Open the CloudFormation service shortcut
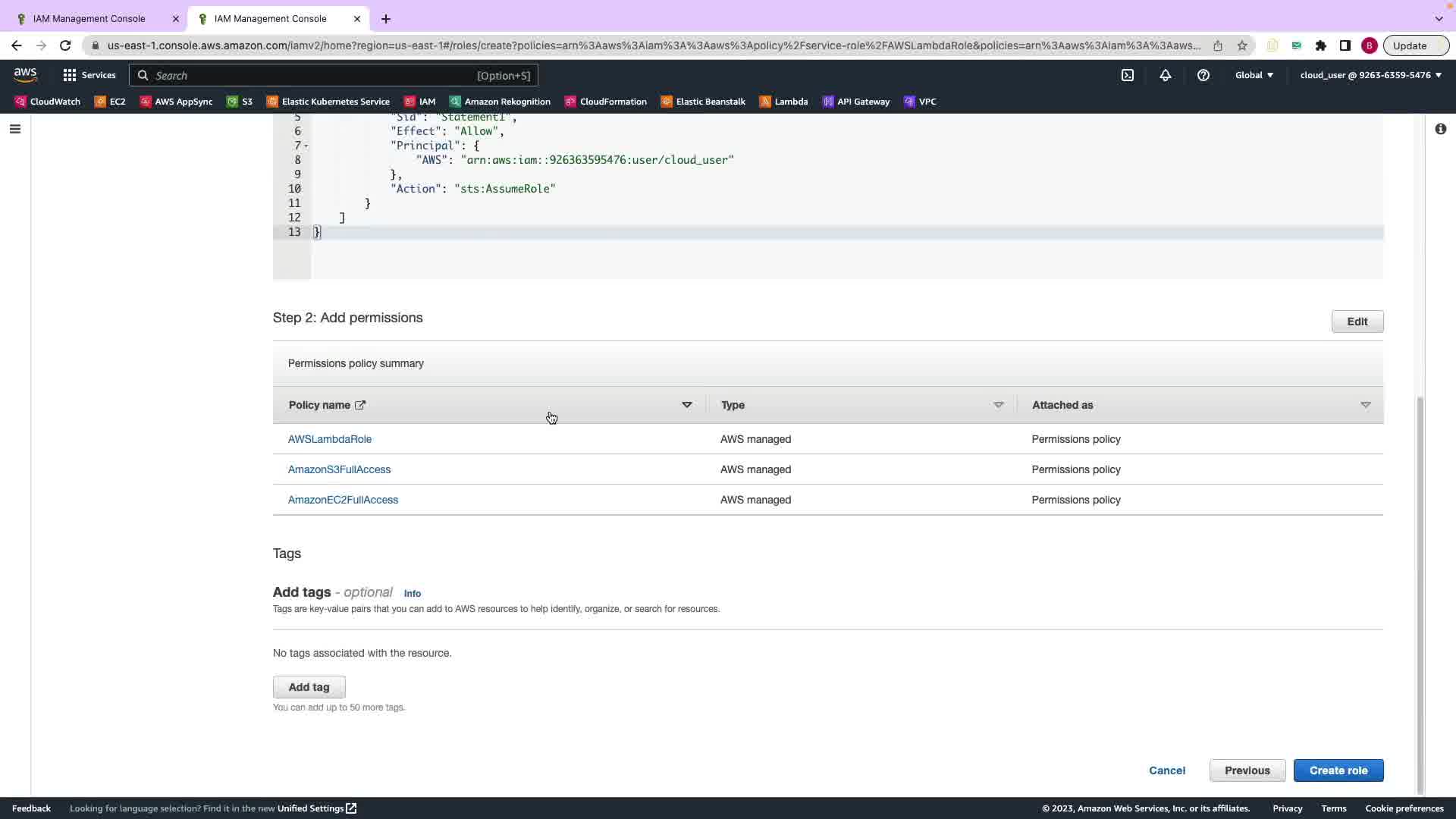Screen dimensions: 1456x819 pos(605,102)
